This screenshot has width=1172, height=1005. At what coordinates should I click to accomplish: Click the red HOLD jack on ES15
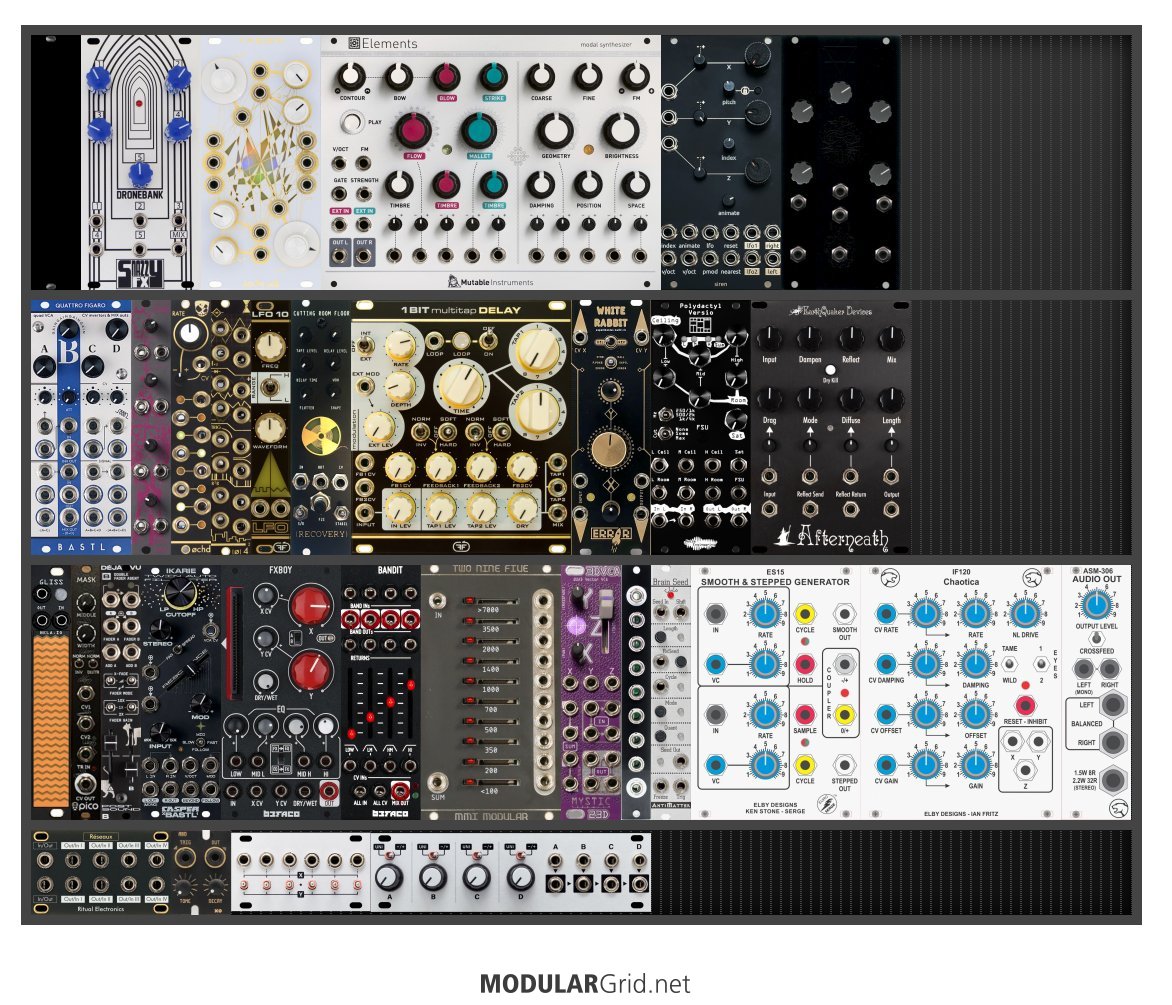804,664
